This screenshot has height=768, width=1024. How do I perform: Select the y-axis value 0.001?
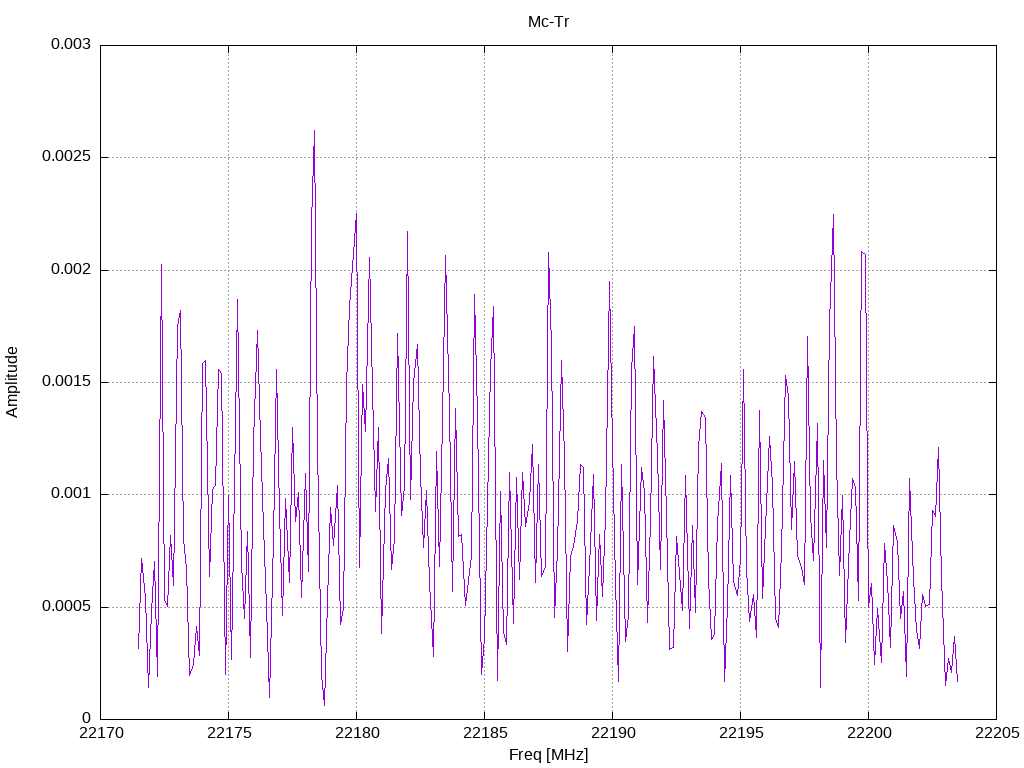(x=71, y=494)
